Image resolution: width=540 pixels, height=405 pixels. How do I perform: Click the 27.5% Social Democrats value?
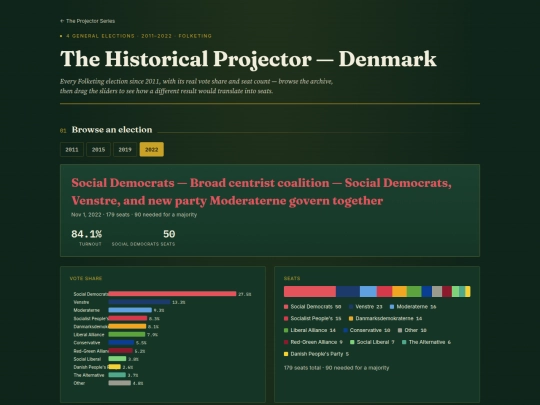[245, 294]
